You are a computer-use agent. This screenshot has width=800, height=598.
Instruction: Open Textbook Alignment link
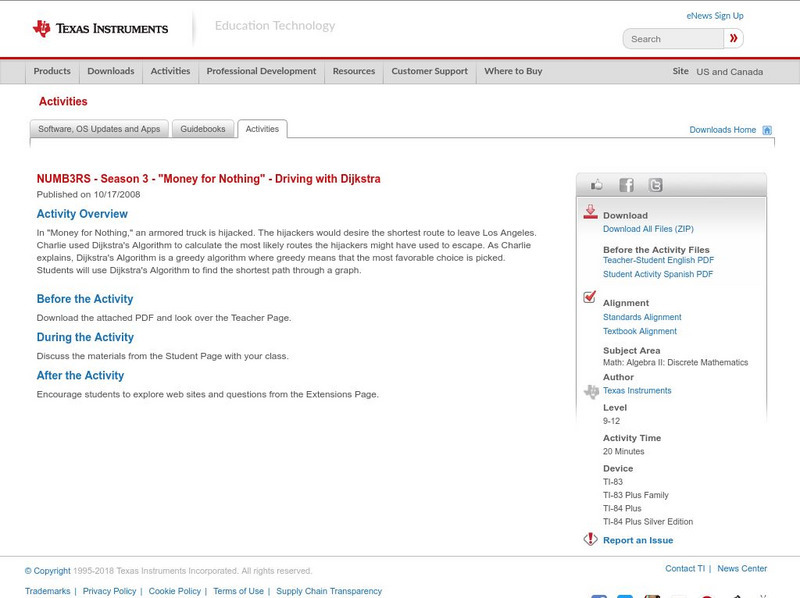pyautogui.click(x=640, y=331)
